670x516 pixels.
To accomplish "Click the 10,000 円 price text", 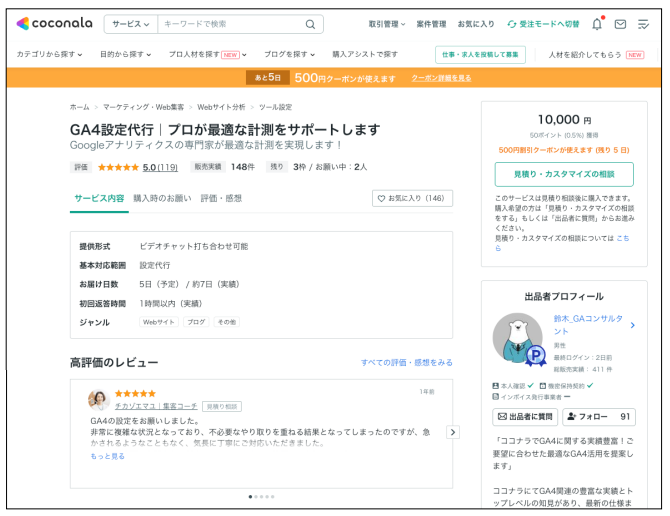I will point(564,120).
